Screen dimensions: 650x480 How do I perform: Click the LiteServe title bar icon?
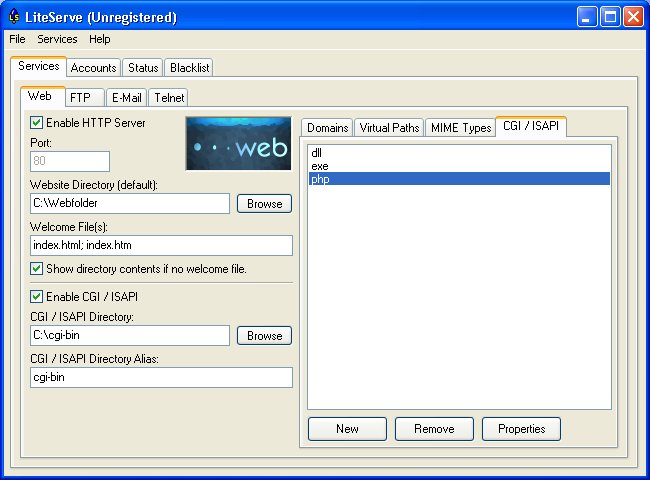pyautogui.click(x=14, y=17)
